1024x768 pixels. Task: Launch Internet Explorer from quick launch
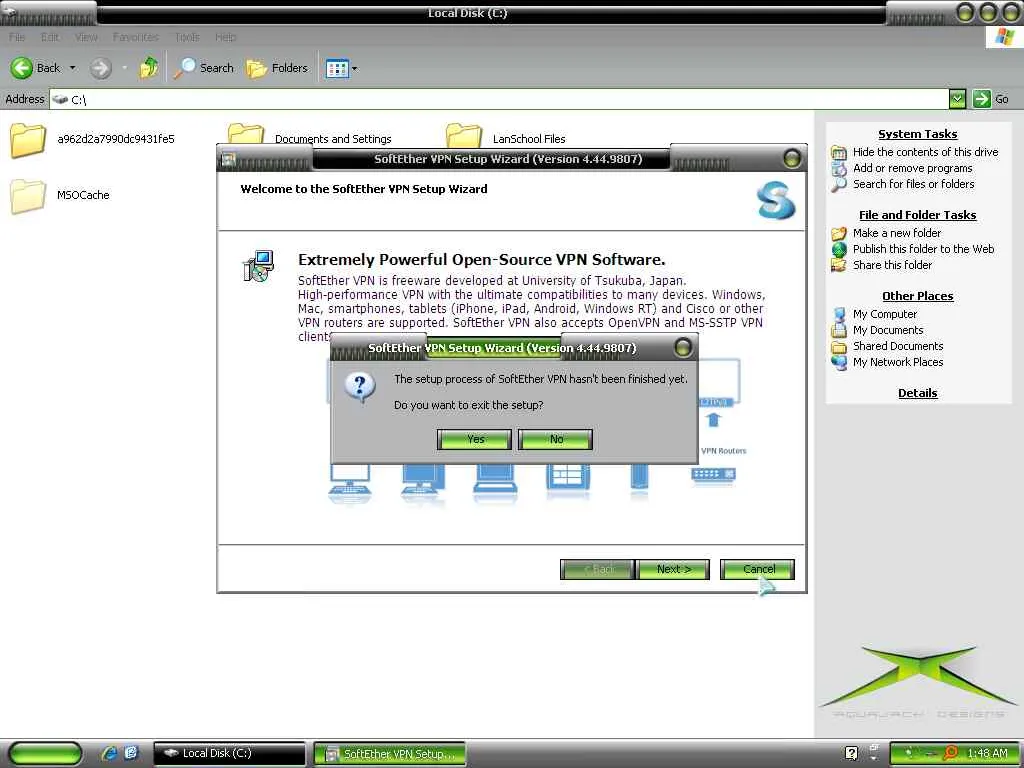109,753
